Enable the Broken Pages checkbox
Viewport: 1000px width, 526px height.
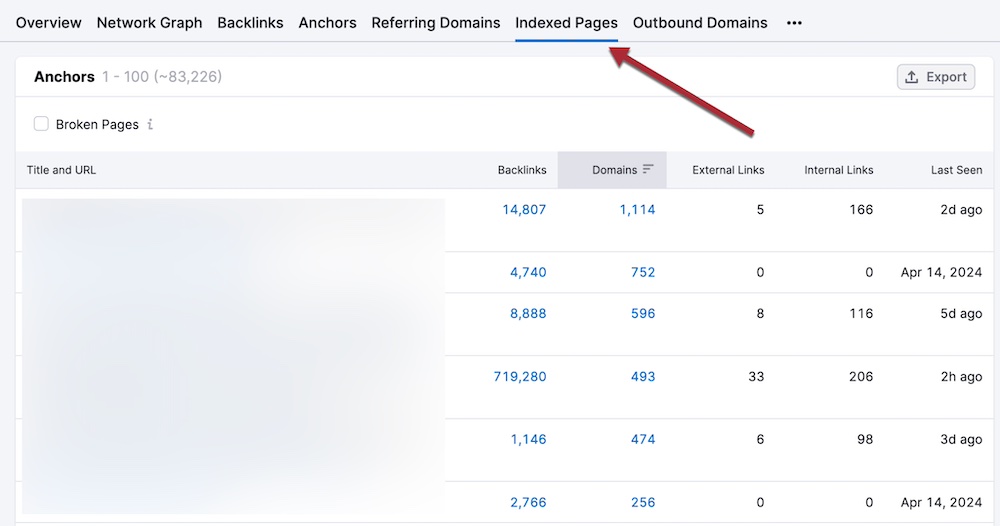[x=41, y=124]
